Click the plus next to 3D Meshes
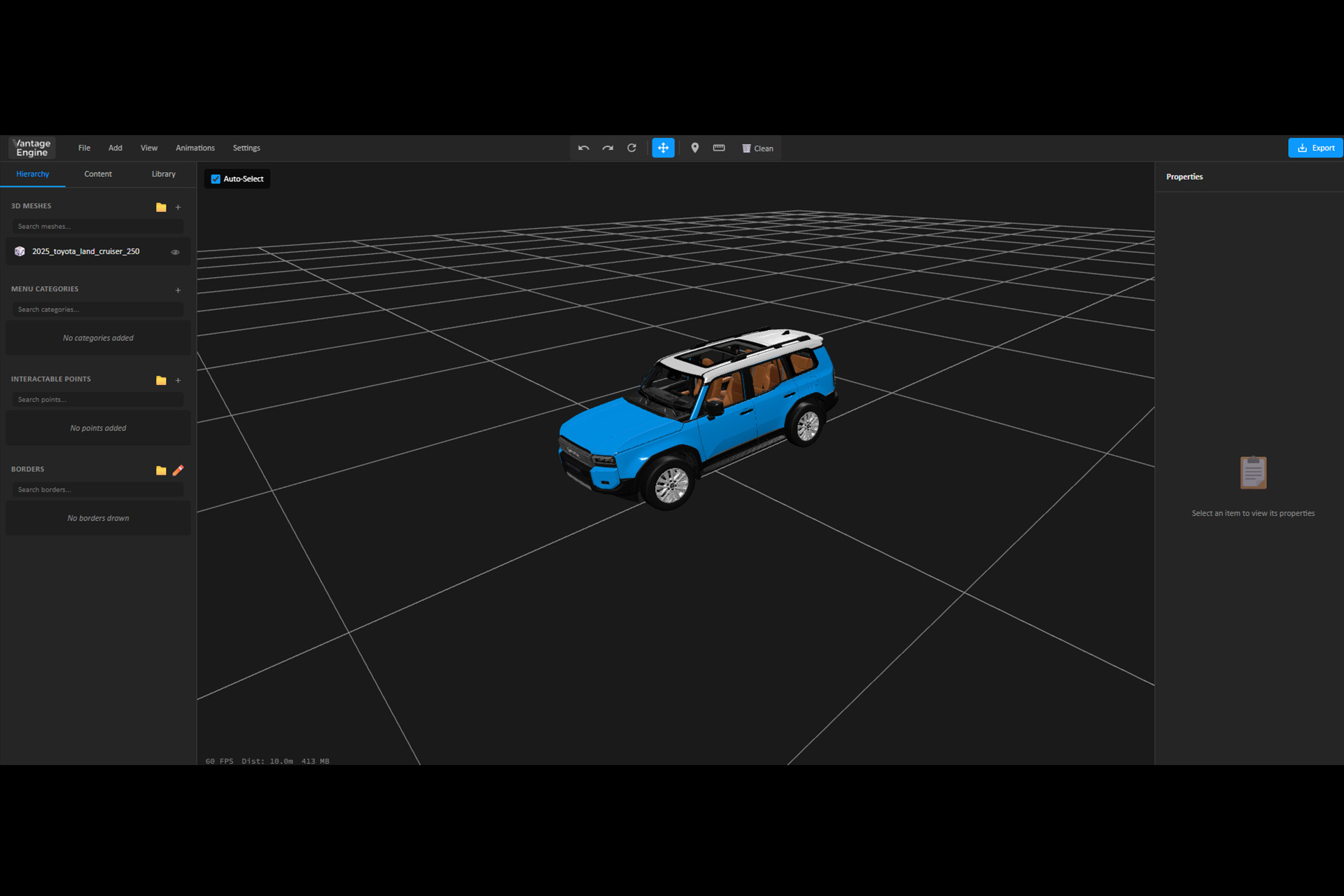 click(178, 207)
